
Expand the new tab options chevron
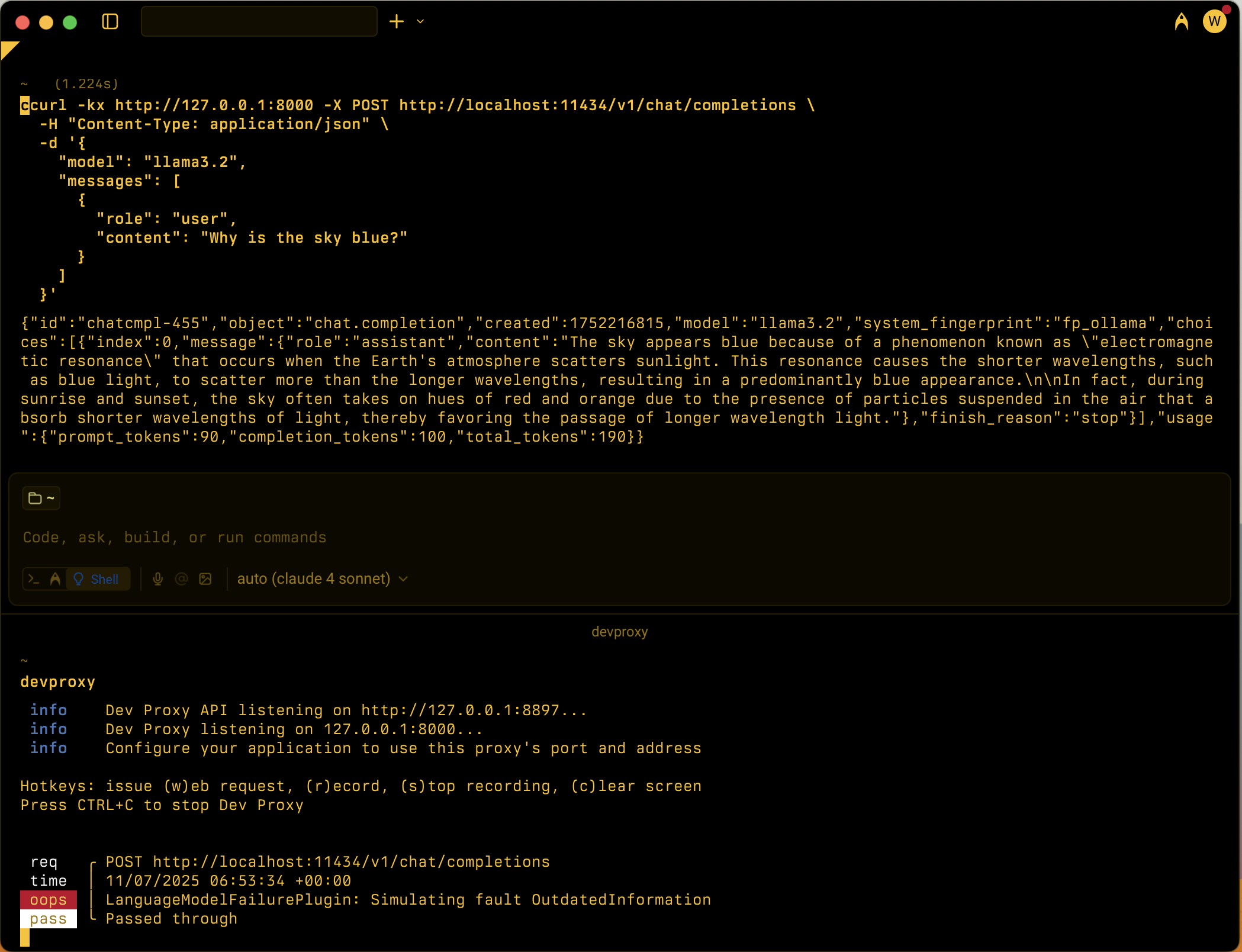(x=420, y=22)
